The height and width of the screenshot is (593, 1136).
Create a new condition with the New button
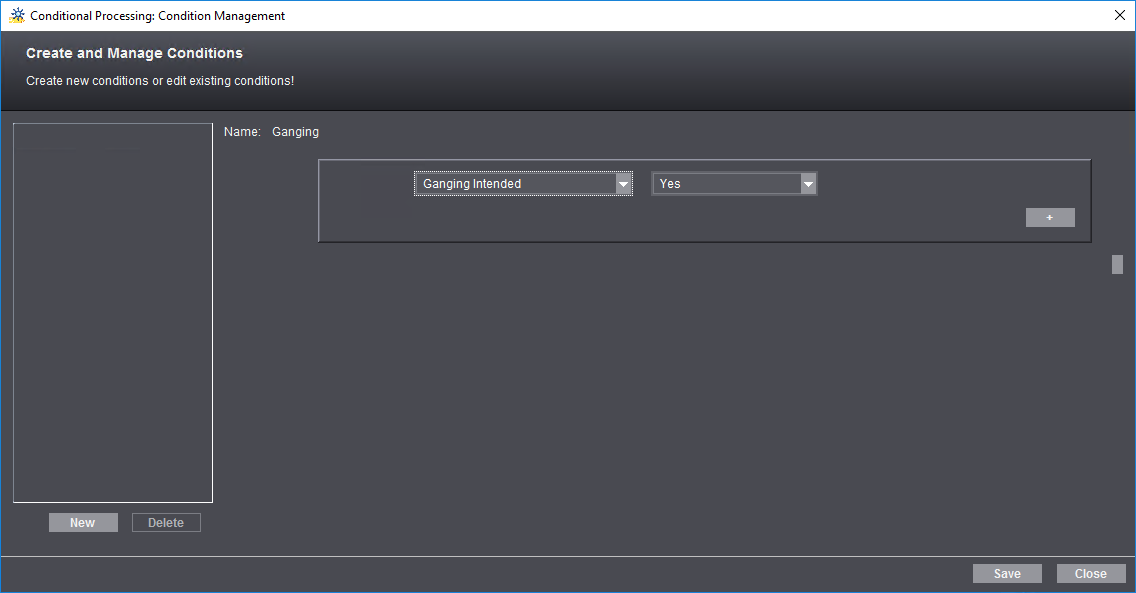pyautogui.click(x=83, y=523)
